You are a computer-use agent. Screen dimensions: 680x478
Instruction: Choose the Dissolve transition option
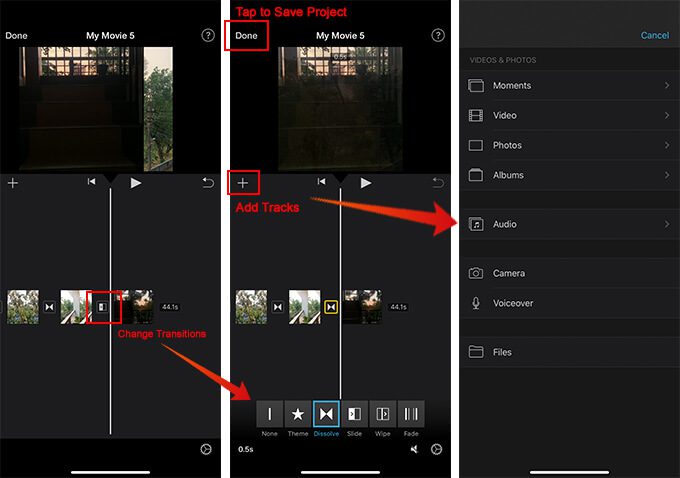(326, 414)
